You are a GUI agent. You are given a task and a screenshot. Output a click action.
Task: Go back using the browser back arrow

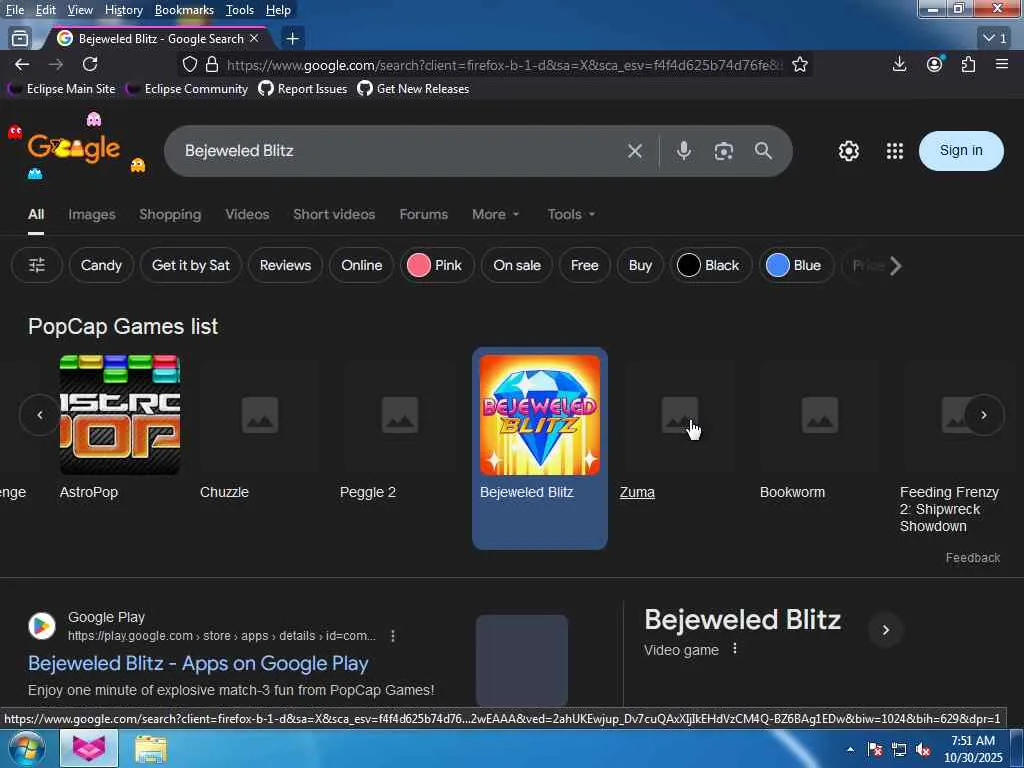pyautogui.click(x=22, y=64)
